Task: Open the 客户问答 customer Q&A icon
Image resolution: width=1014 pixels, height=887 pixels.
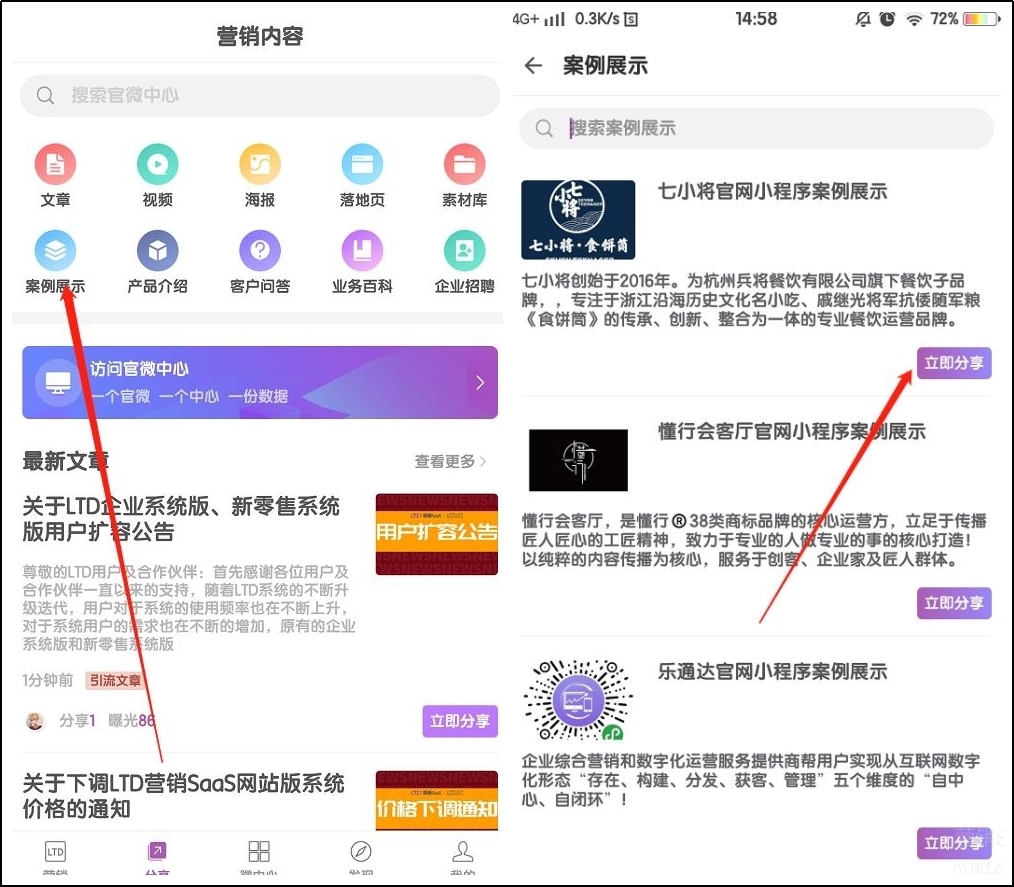Action: [259, 251]
